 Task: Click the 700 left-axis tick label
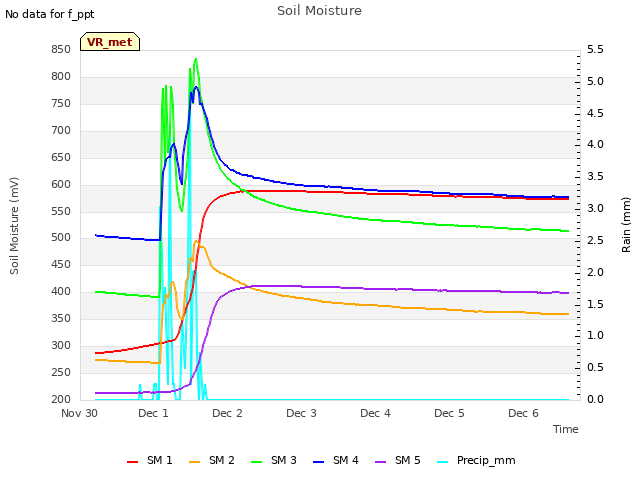[x=61, y=131]
